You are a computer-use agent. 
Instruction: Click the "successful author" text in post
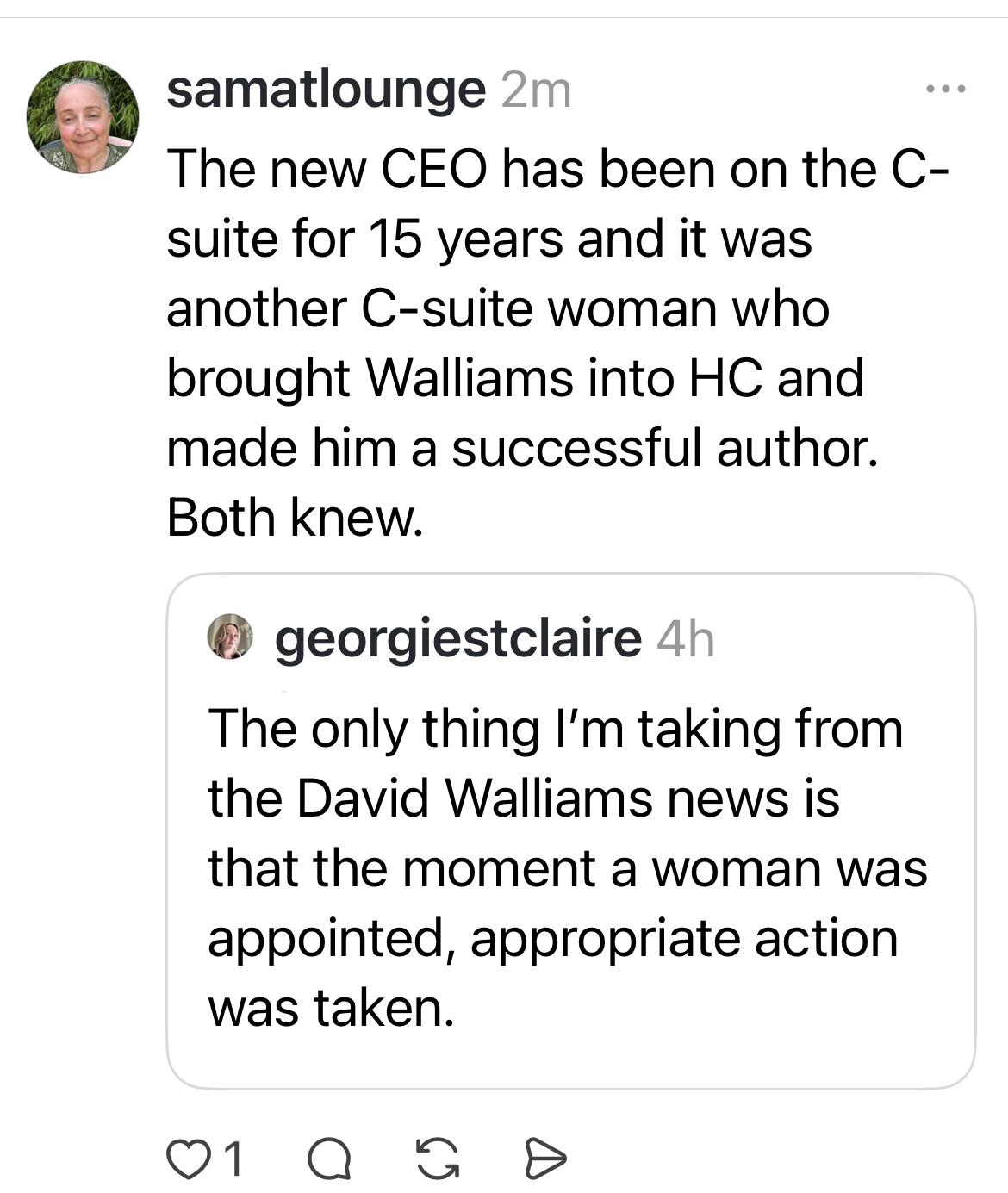point(664,448)
